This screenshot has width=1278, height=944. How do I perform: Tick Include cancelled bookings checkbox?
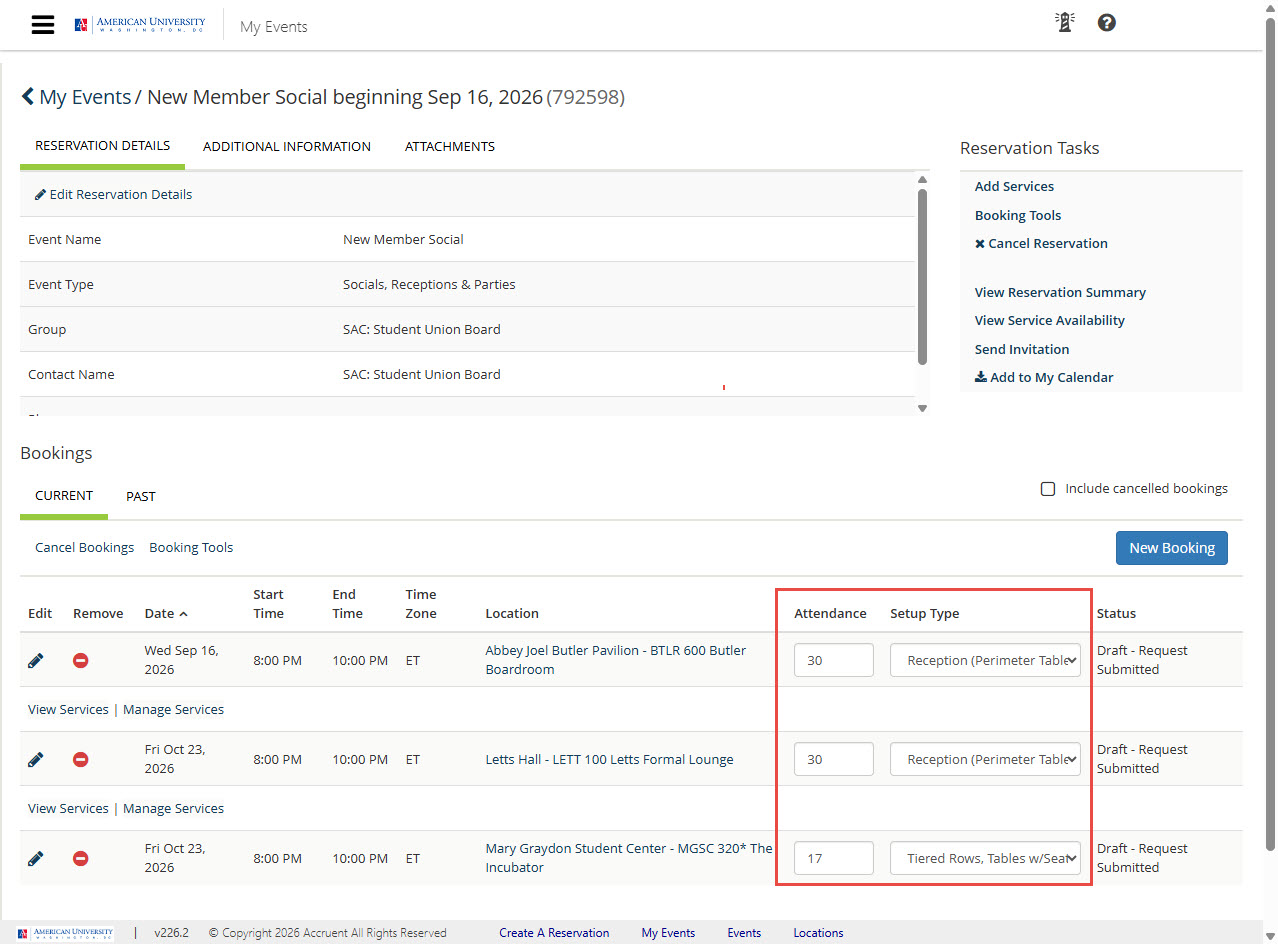1048,489
